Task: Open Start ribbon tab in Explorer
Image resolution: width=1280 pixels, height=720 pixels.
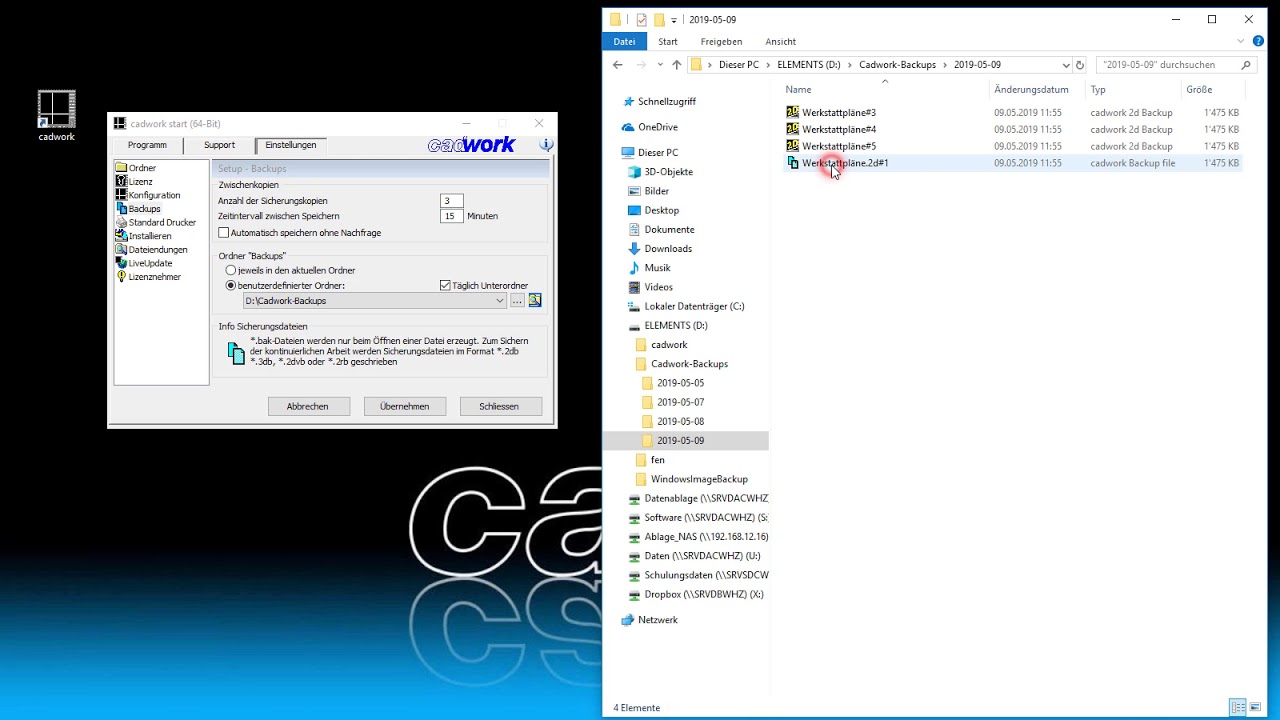Action: coord(668,42)
